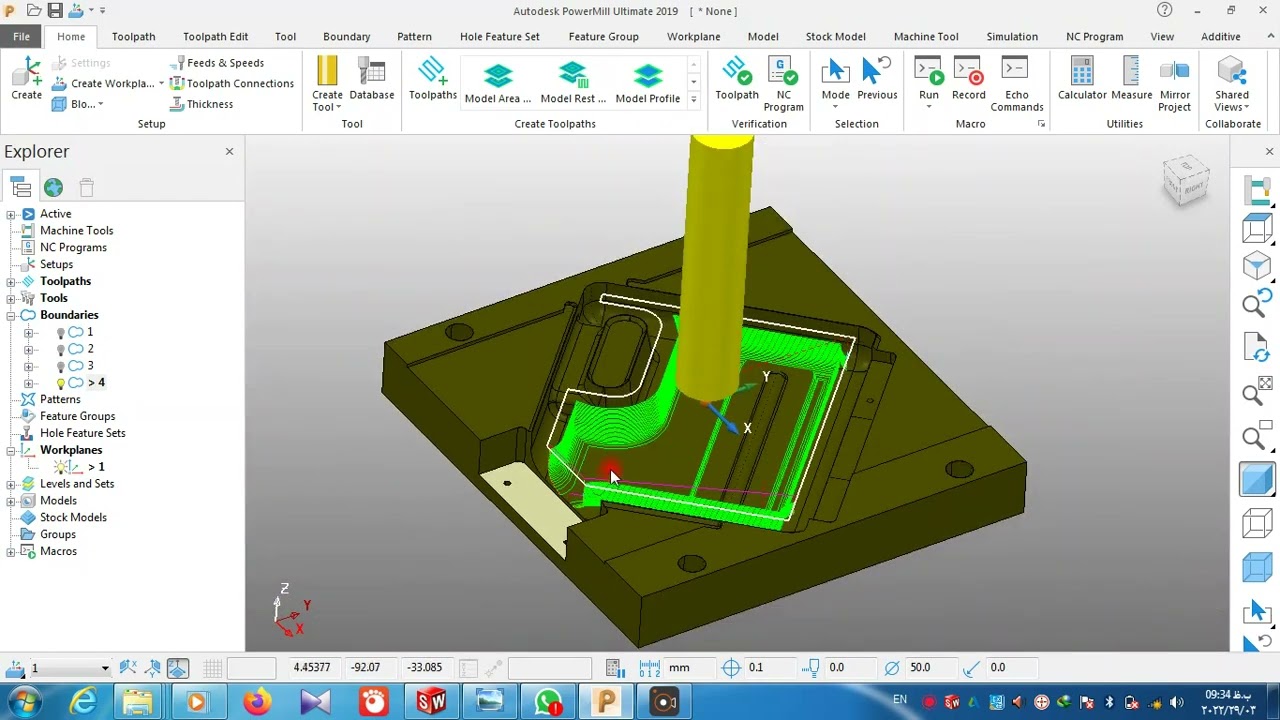Open Firefox from the taskbar
Image resolution: width=1280 pixels, height=720 pixels.
click(256, 702)
